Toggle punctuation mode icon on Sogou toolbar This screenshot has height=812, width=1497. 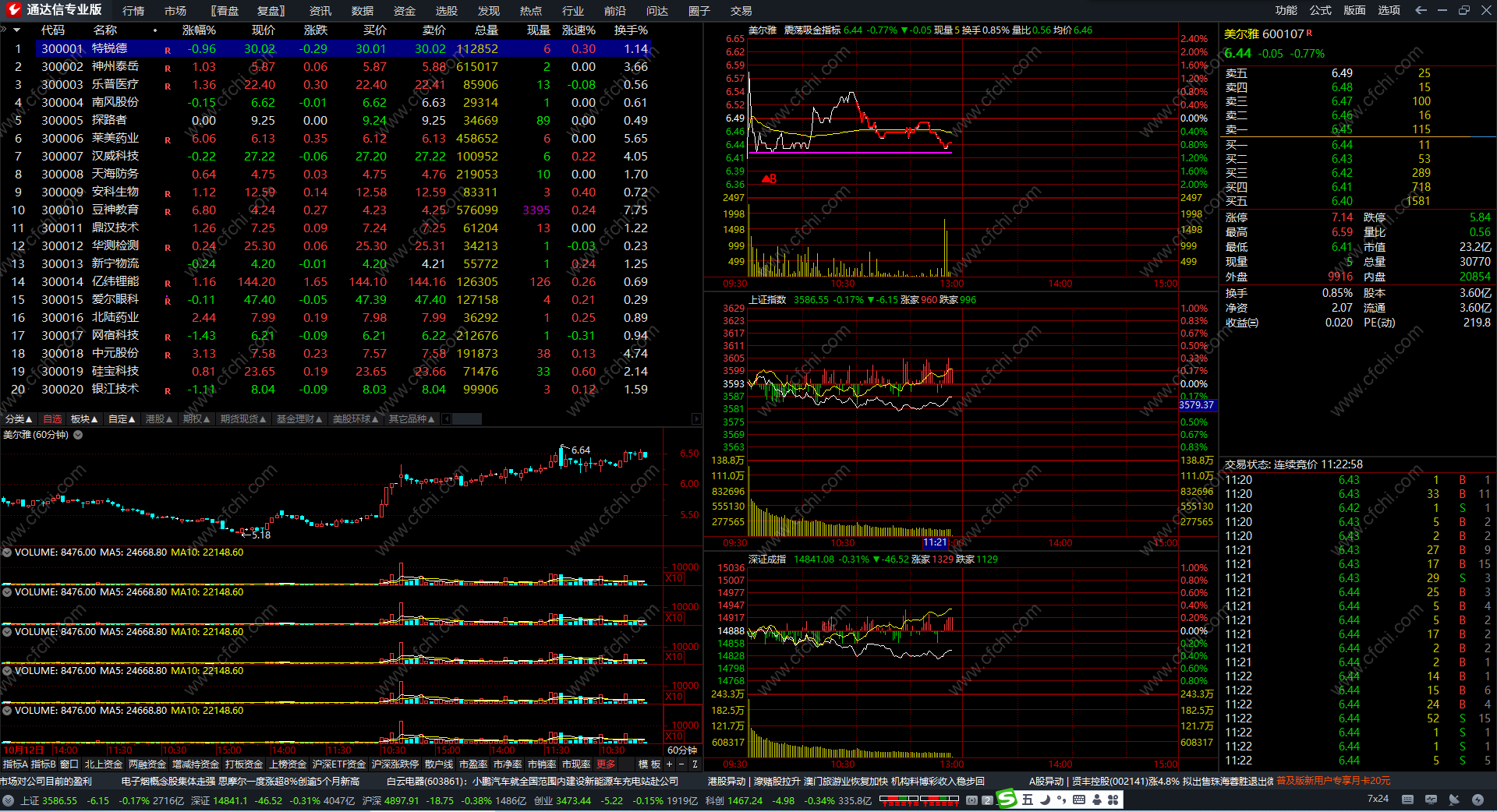pos(1062,800)
